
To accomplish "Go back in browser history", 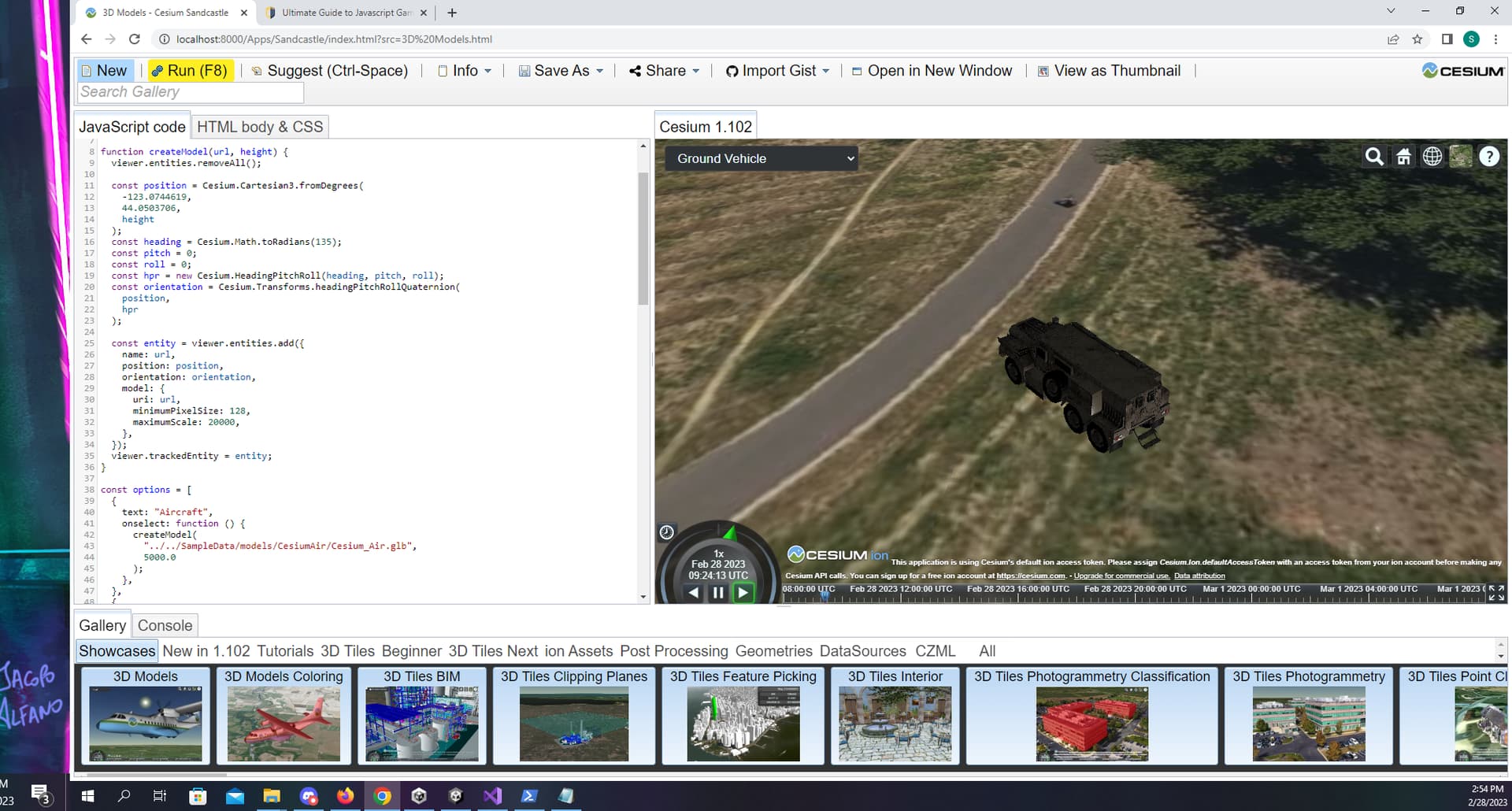I will point(87,39).
